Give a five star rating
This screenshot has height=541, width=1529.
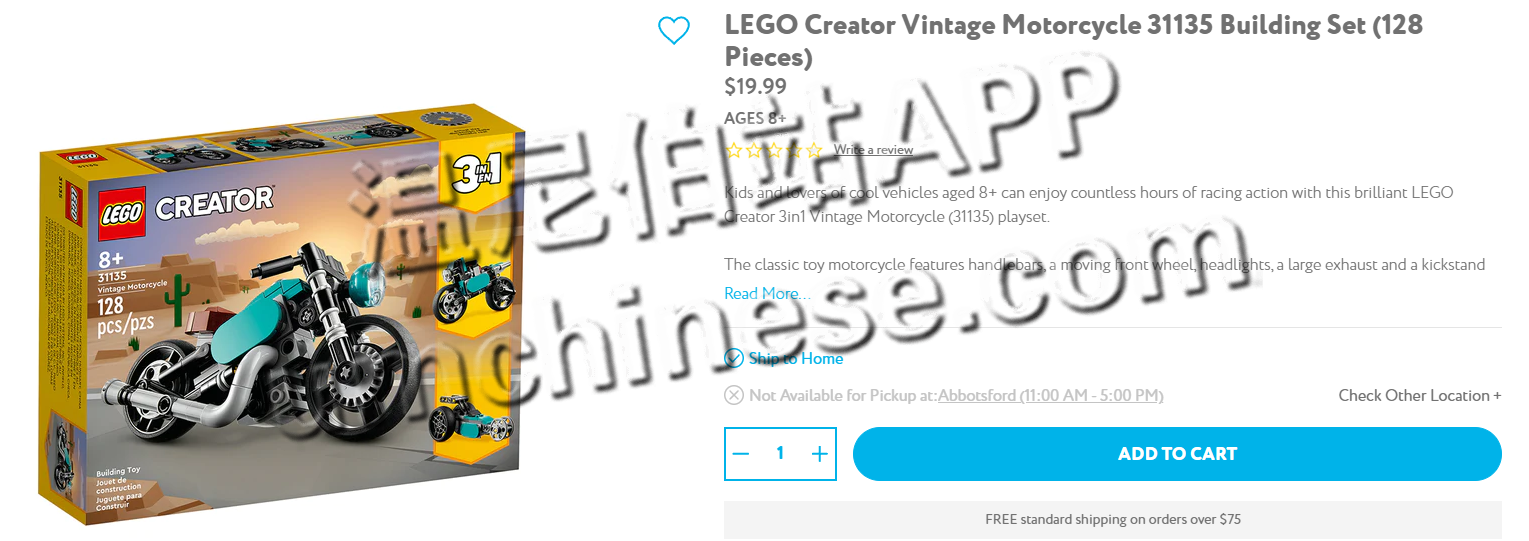coord(813,150)
